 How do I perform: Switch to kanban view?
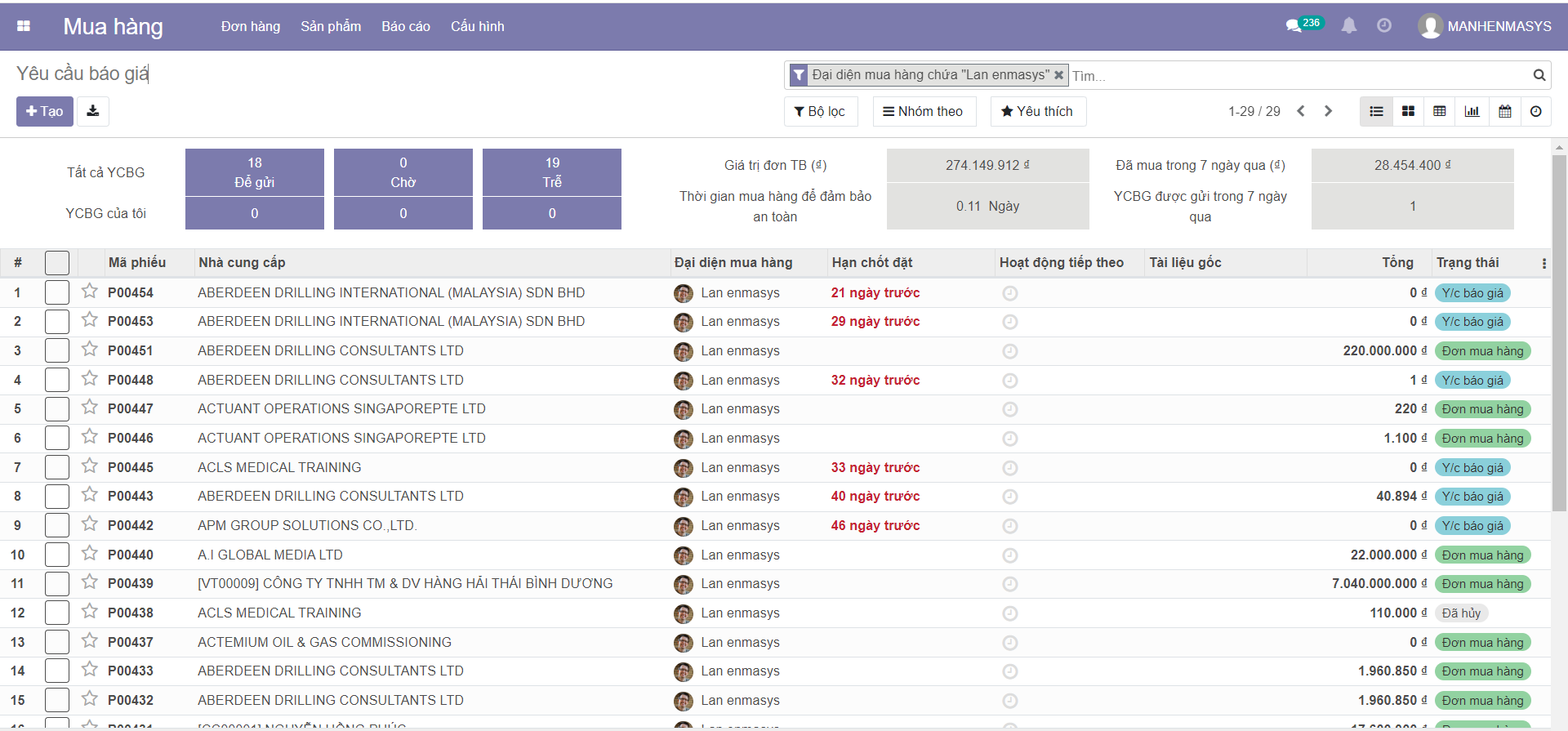pos(1408,111)
